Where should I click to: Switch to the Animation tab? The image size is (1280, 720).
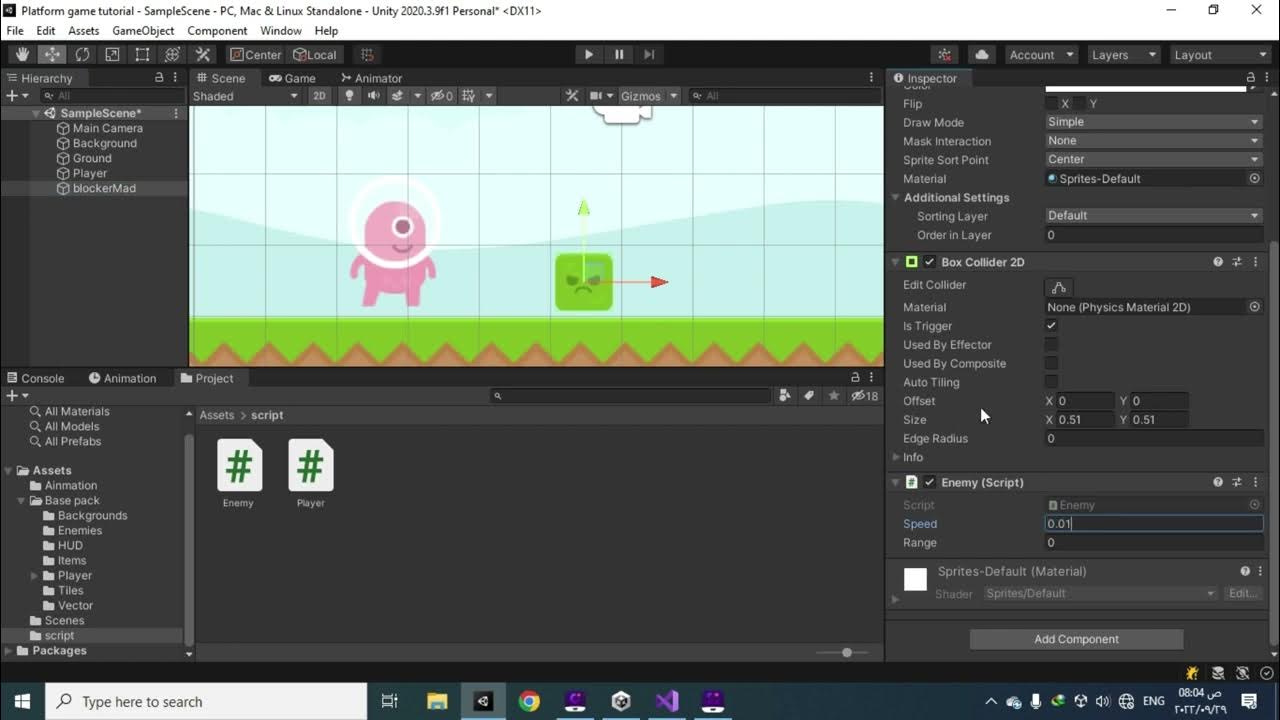click(x=123, y=378)
